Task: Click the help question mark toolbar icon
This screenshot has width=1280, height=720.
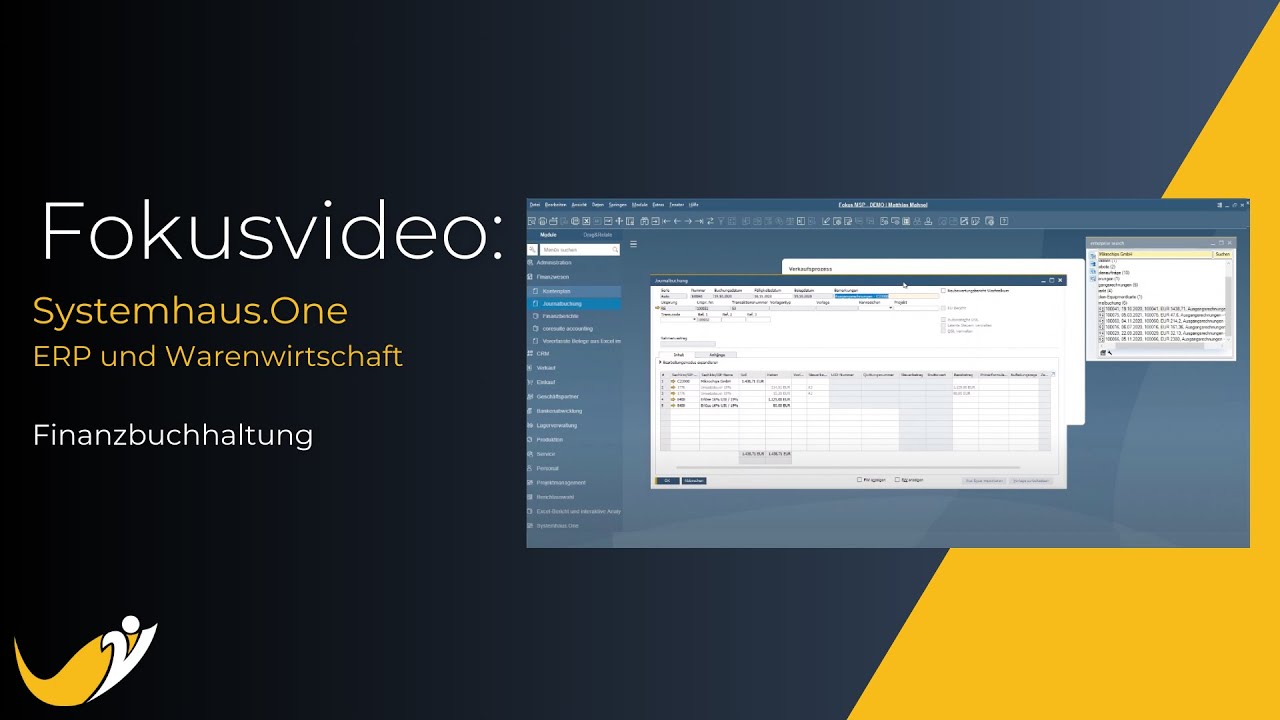Action: click(1004, 221)
